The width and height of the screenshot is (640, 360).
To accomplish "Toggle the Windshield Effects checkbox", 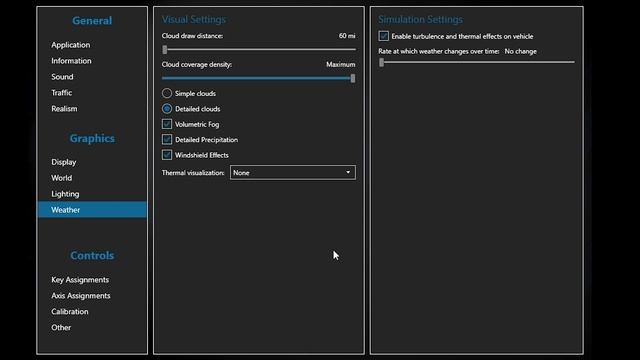I will 167,155.
